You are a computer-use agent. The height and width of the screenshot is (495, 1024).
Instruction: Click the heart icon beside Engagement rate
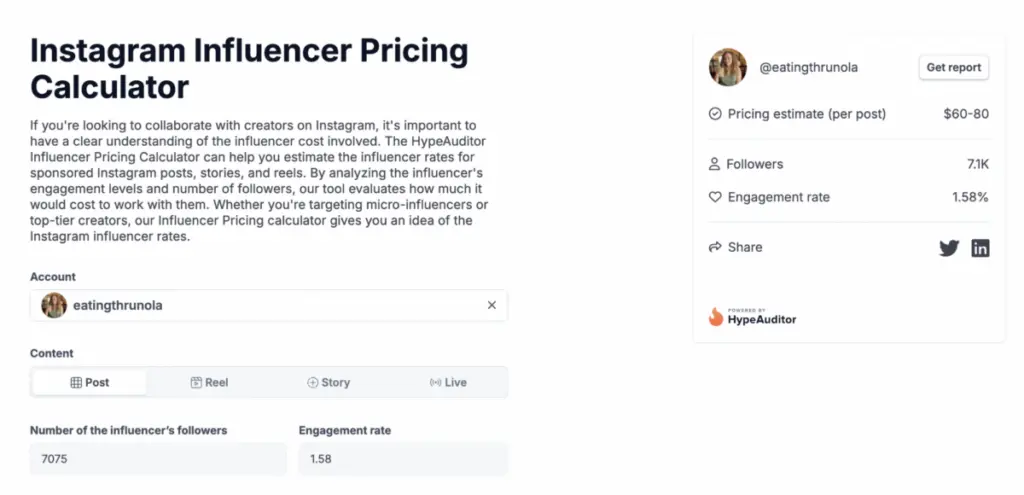point(715,197)
